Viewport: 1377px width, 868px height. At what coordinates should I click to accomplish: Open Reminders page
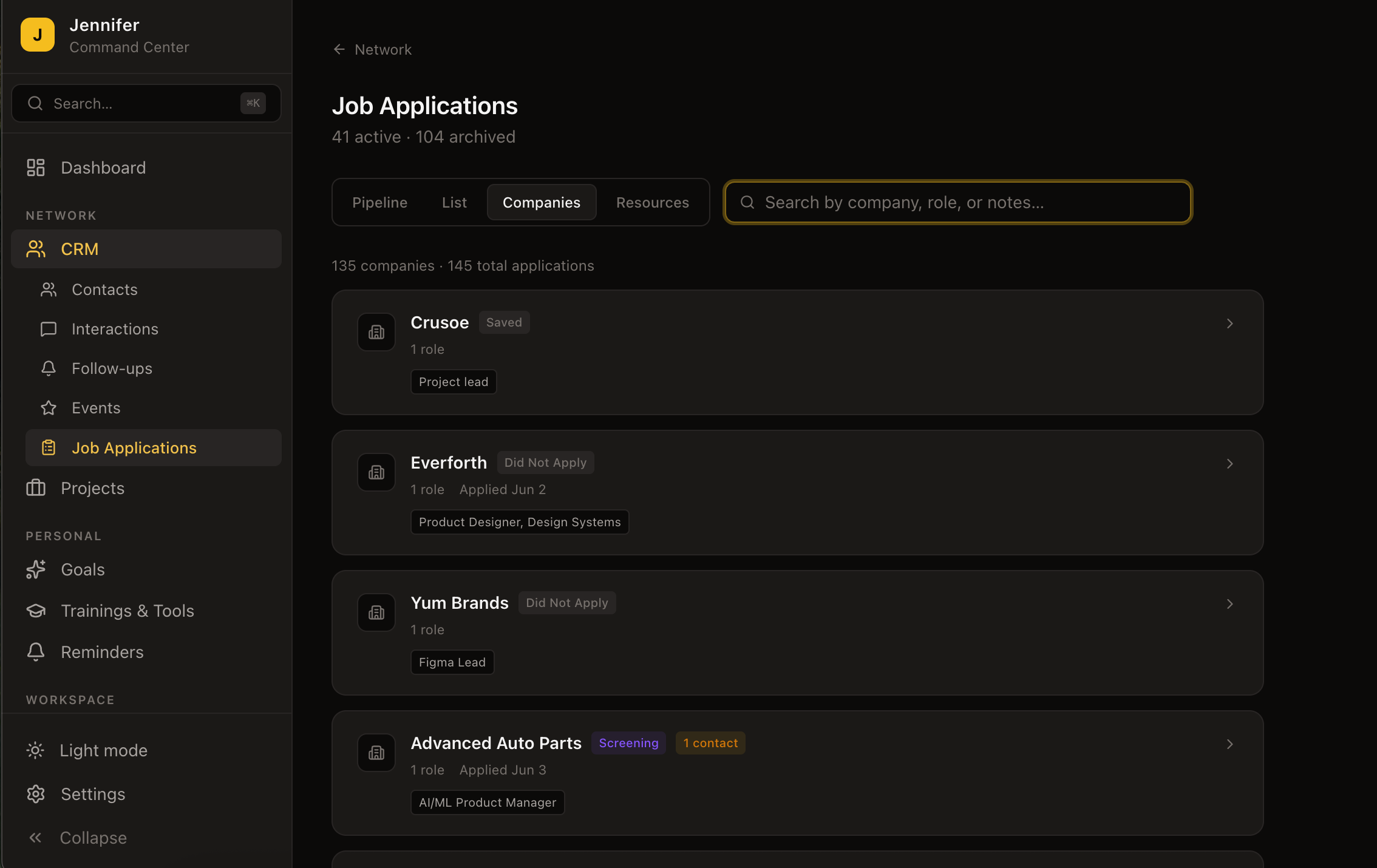(x=146, y=652)
